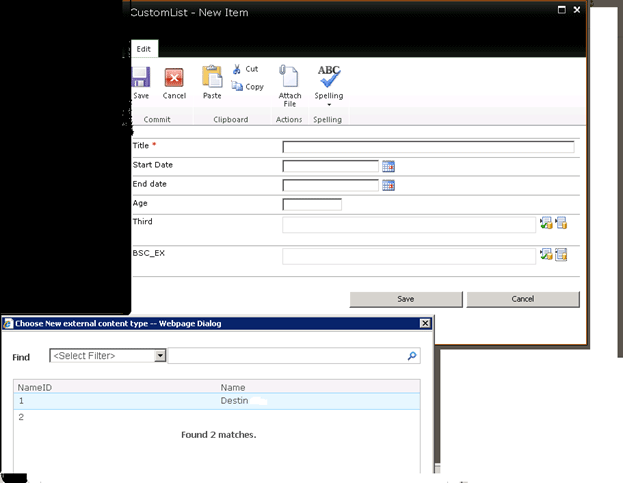This screenshot has height=483, width=623.
Task: Open the End date calendar picker
Action: (x=388, y=185)
